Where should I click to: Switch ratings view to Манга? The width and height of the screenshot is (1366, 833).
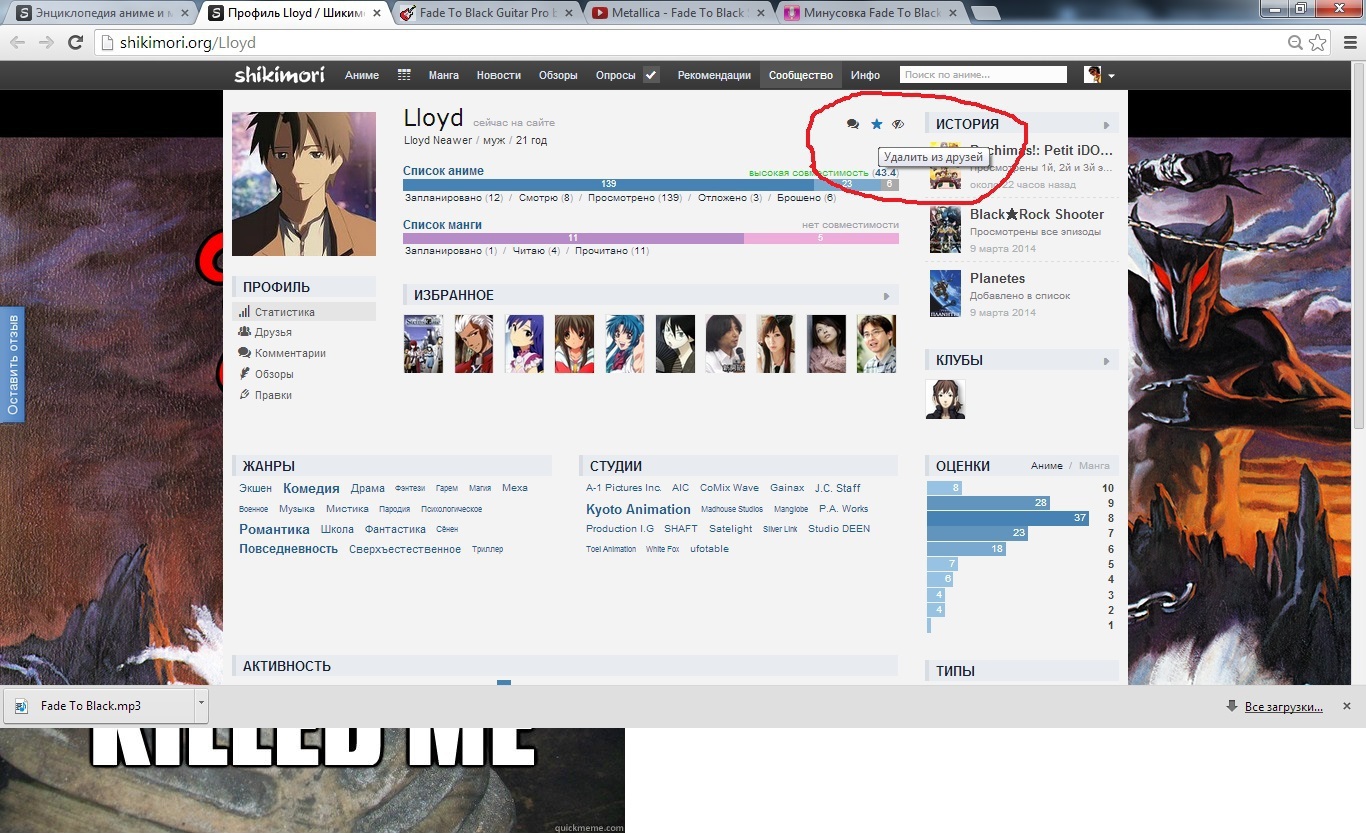coord(1094,466)
